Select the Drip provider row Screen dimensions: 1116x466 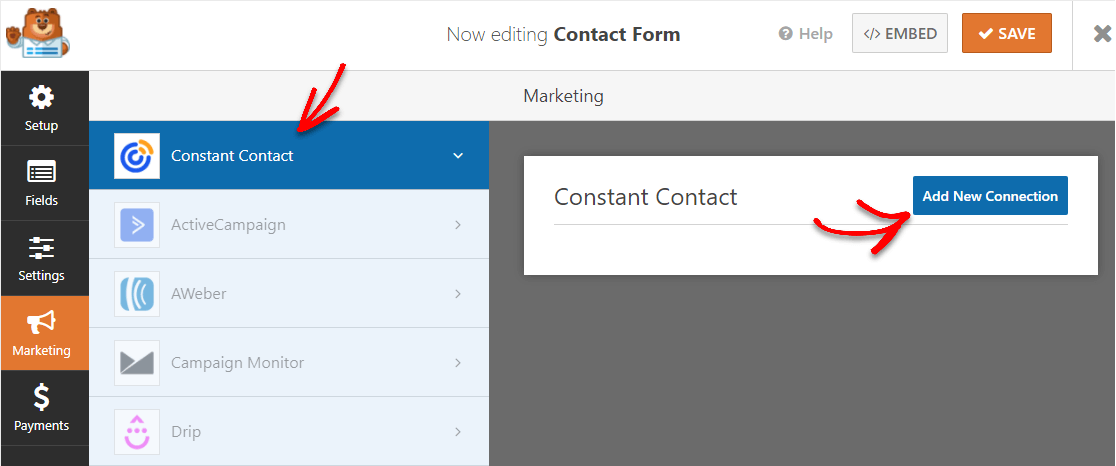289,432
